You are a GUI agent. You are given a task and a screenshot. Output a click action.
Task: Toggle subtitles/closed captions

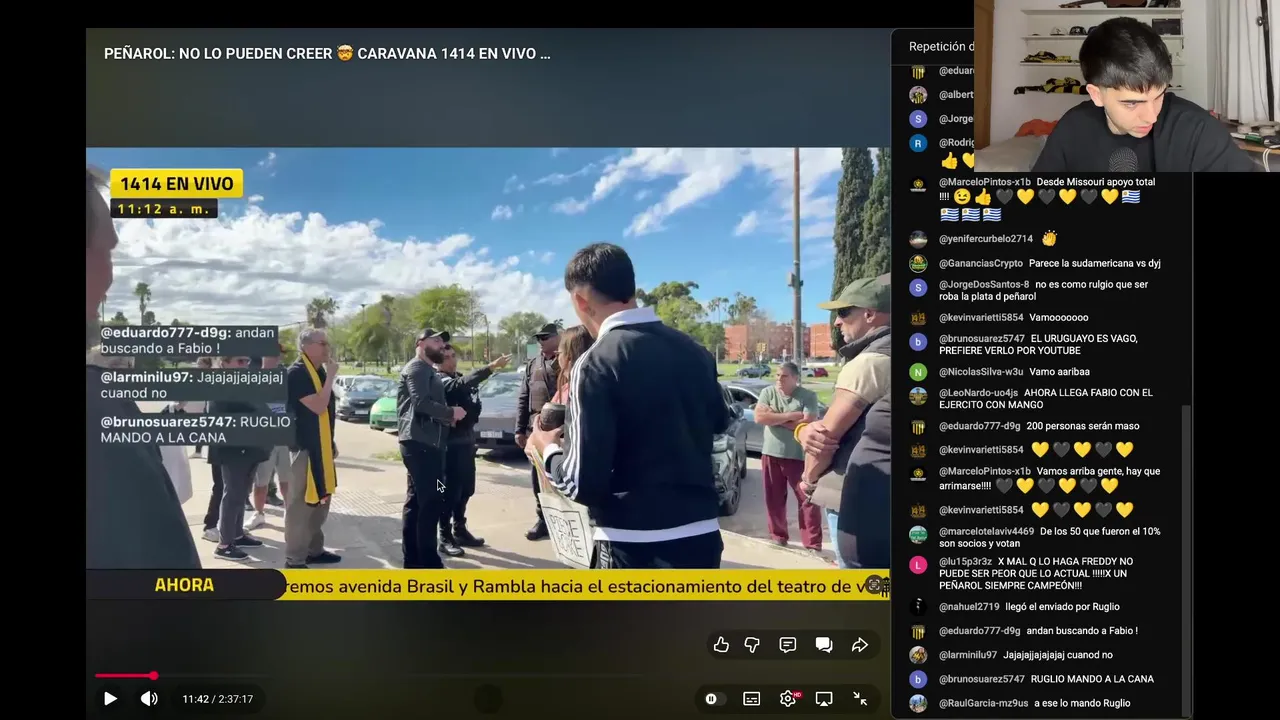752,699
